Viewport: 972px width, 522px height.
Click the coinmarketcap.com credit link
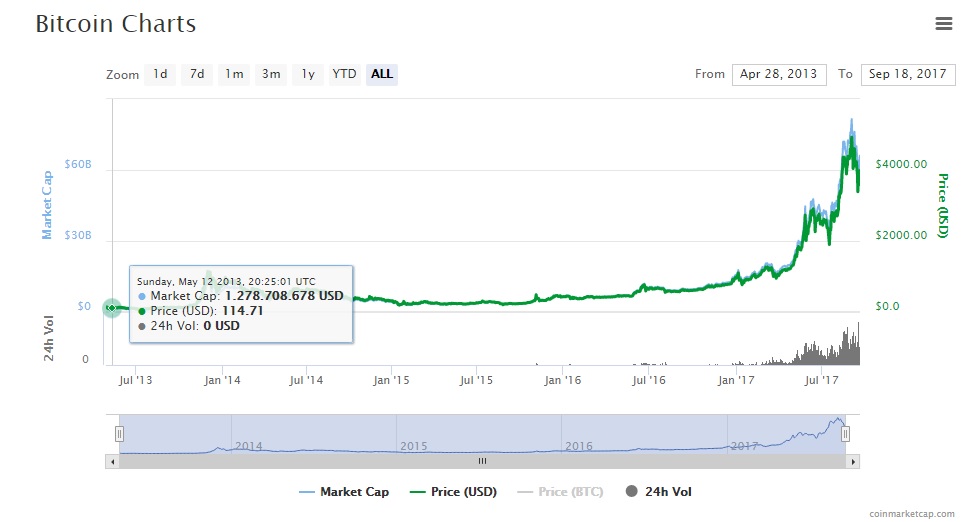point(912,513)
